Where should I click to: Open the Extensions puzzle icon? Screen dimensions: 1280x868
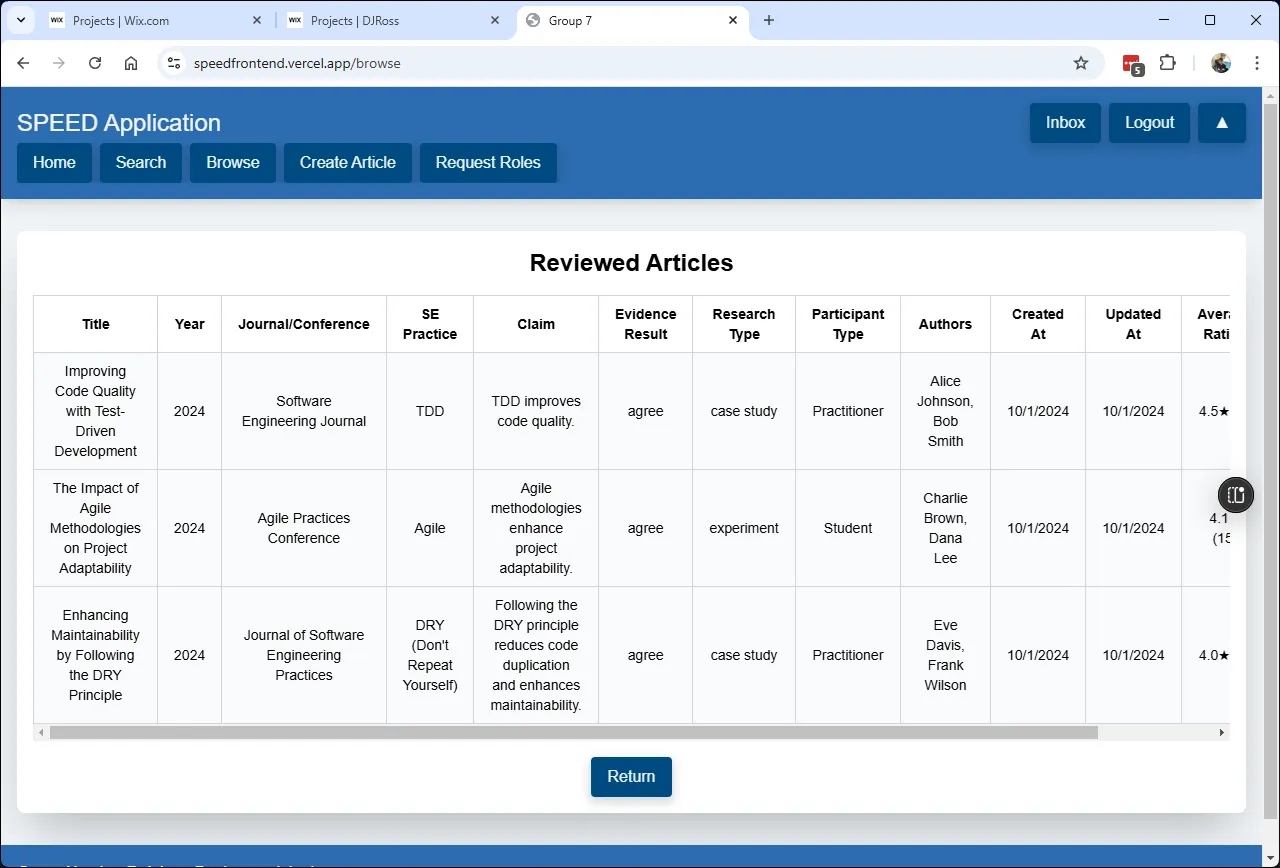click(x=1167, y=63)
